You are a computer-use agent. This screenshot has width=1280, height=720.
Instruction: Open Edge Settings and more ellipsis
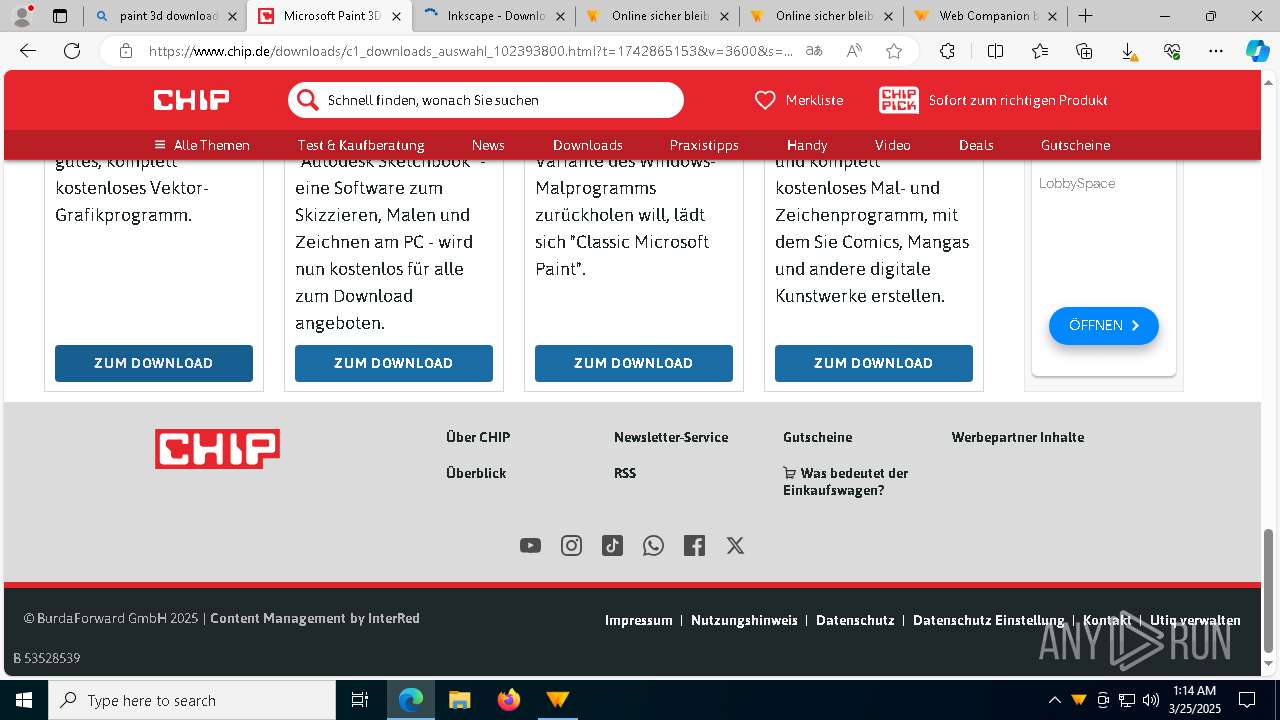pos(1216,51)
